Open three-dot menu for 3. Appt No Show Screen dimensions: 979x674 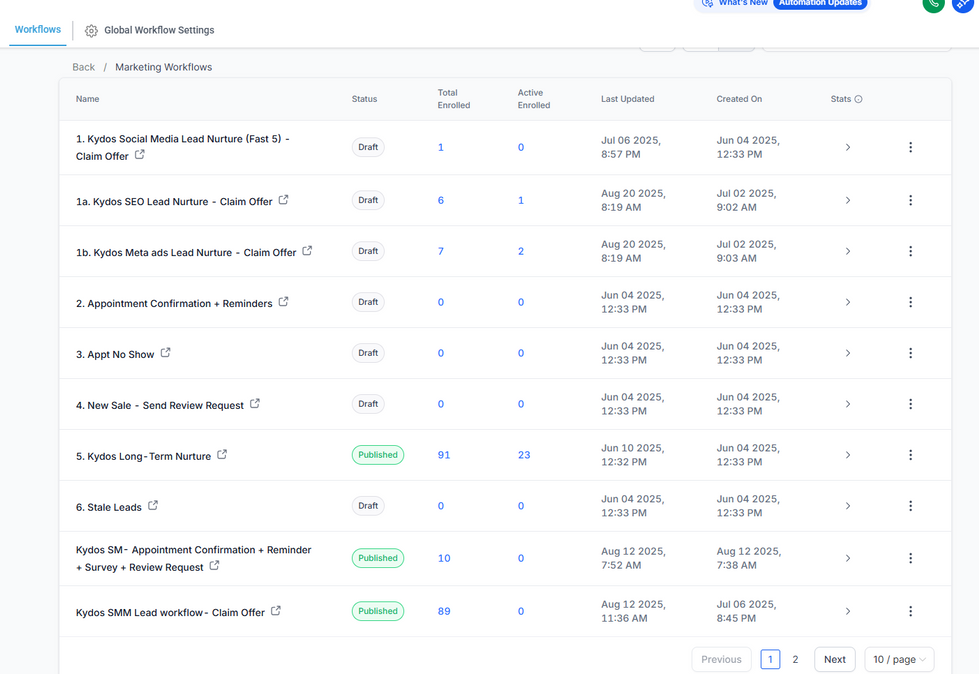[x=910, y=353]
